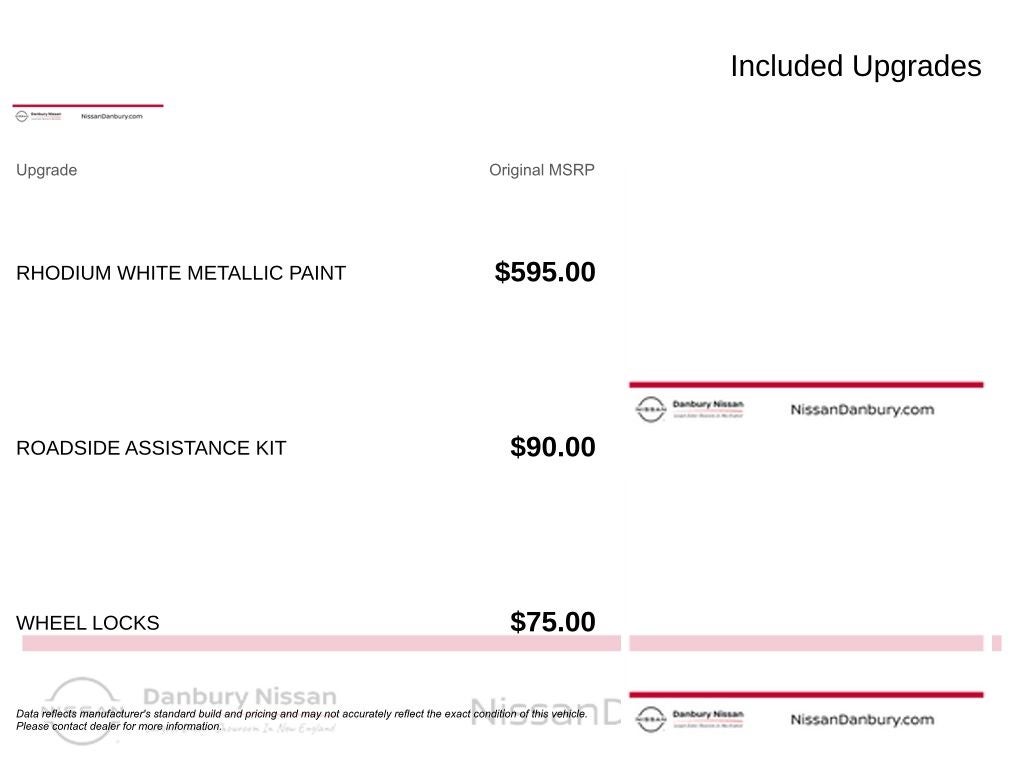
Task: Select the Roadside Assistance Kit upgrade
Action: tap(151, 448)
